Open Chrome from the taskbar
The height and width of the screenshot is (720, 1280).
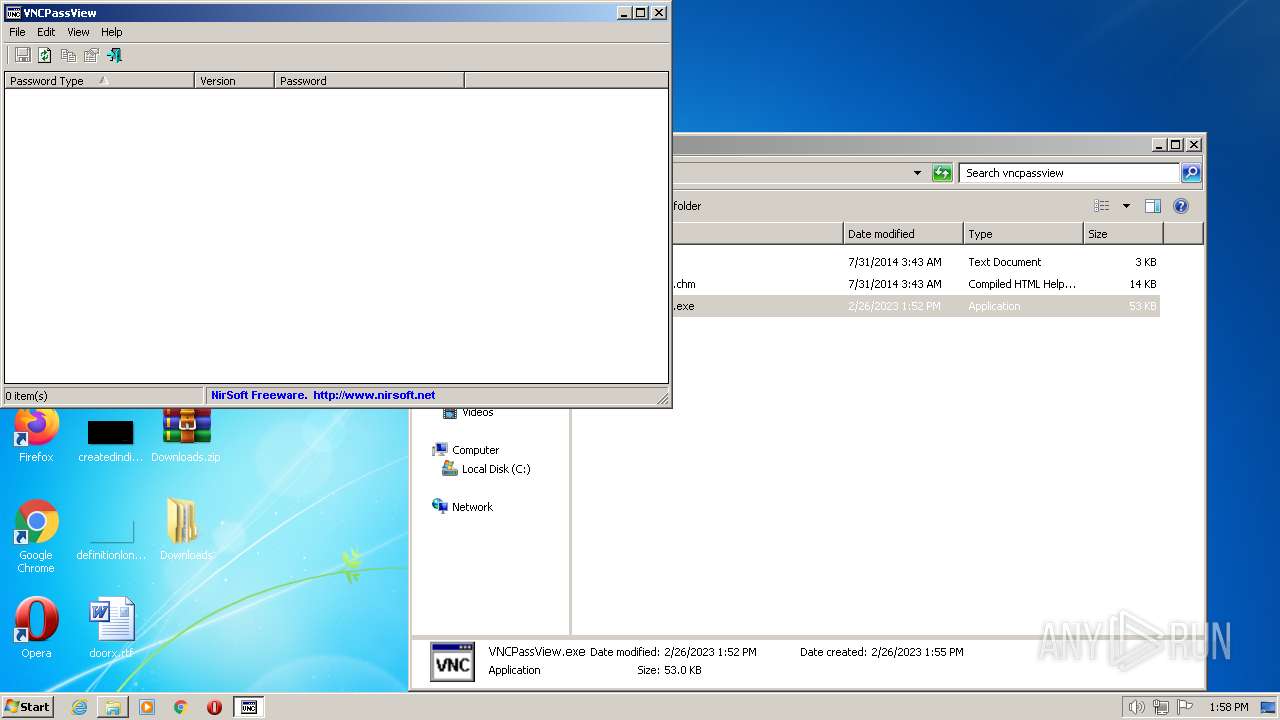click(x=181, y=707)
